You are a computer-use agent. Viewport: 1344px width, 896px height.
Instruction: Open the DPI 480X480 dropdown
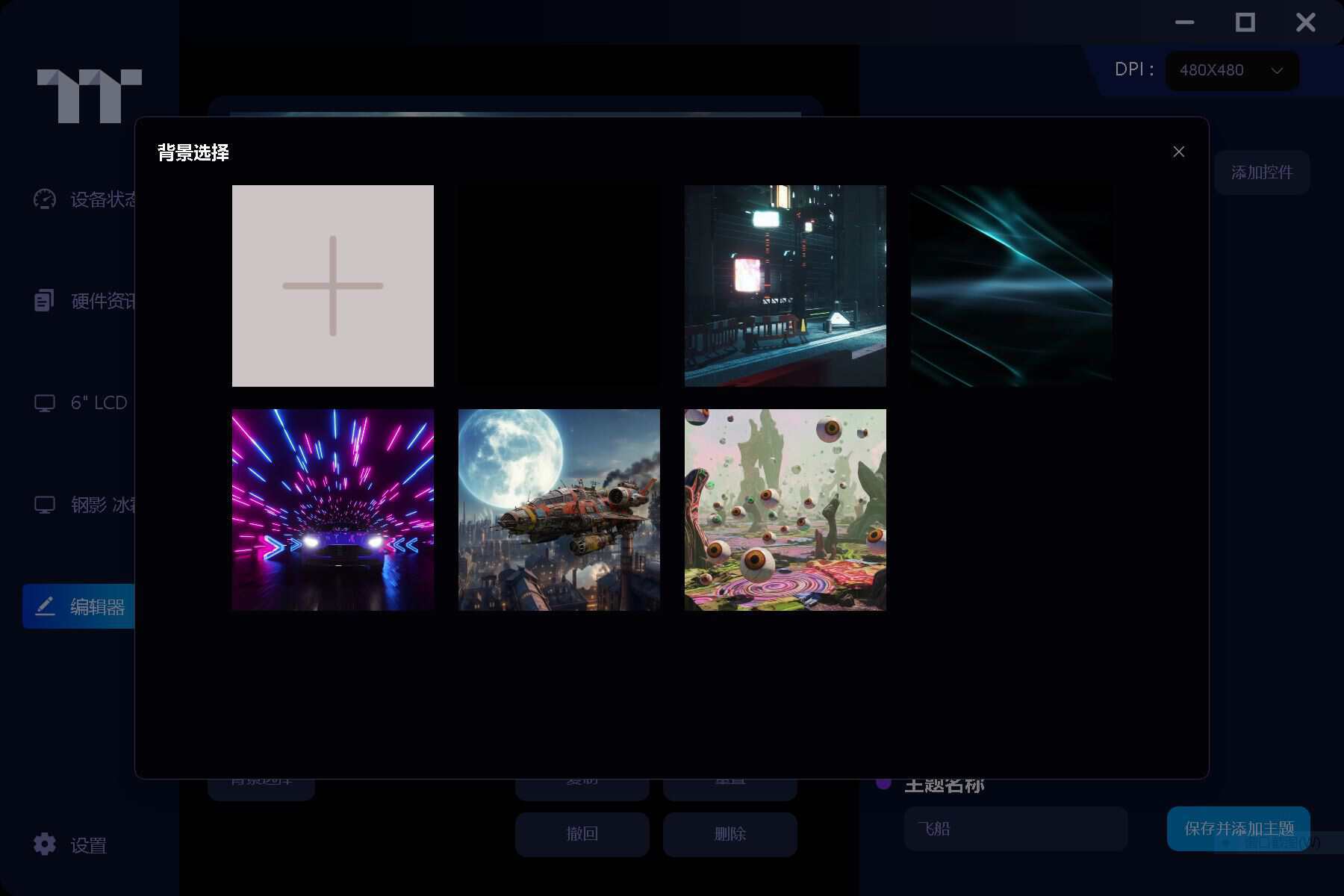(x=1231, y=70)
